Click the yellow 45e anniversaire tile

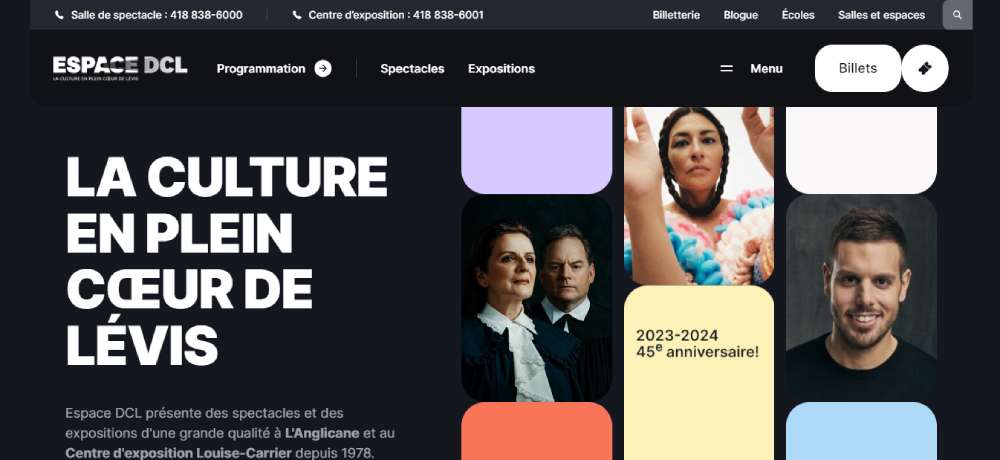[699, 373]
